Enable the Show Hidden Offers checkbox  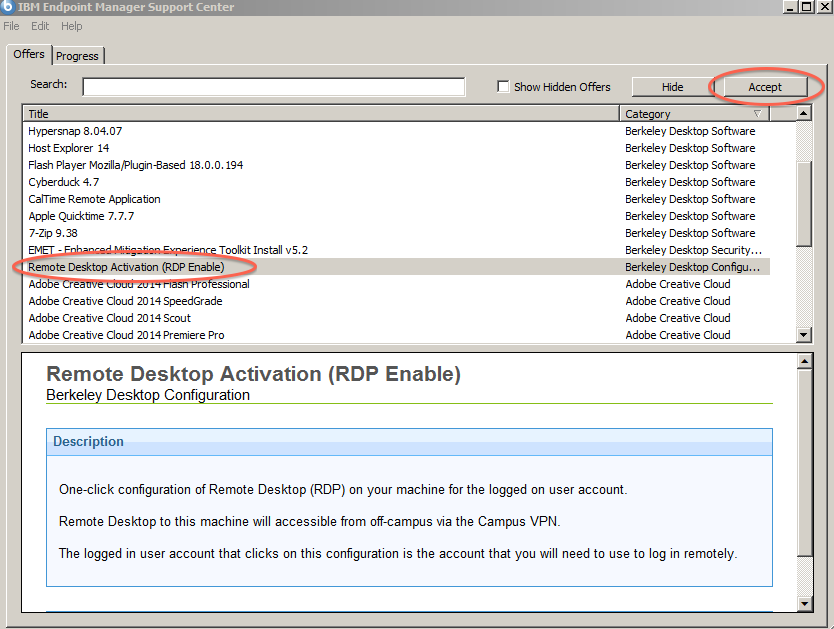click(x=503, y=87)
